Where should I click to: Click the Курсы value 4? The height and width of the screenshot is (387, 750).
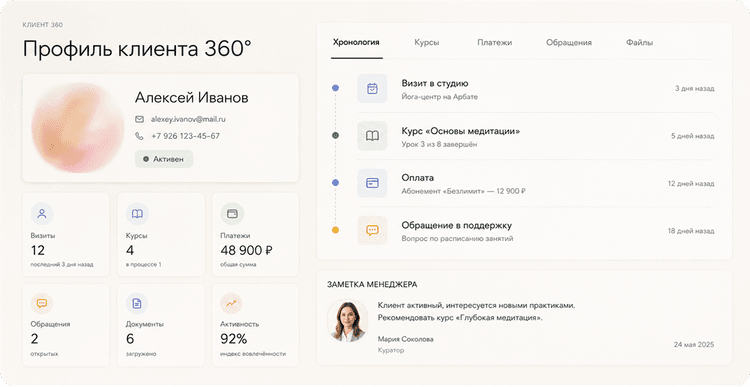(130, 250)
